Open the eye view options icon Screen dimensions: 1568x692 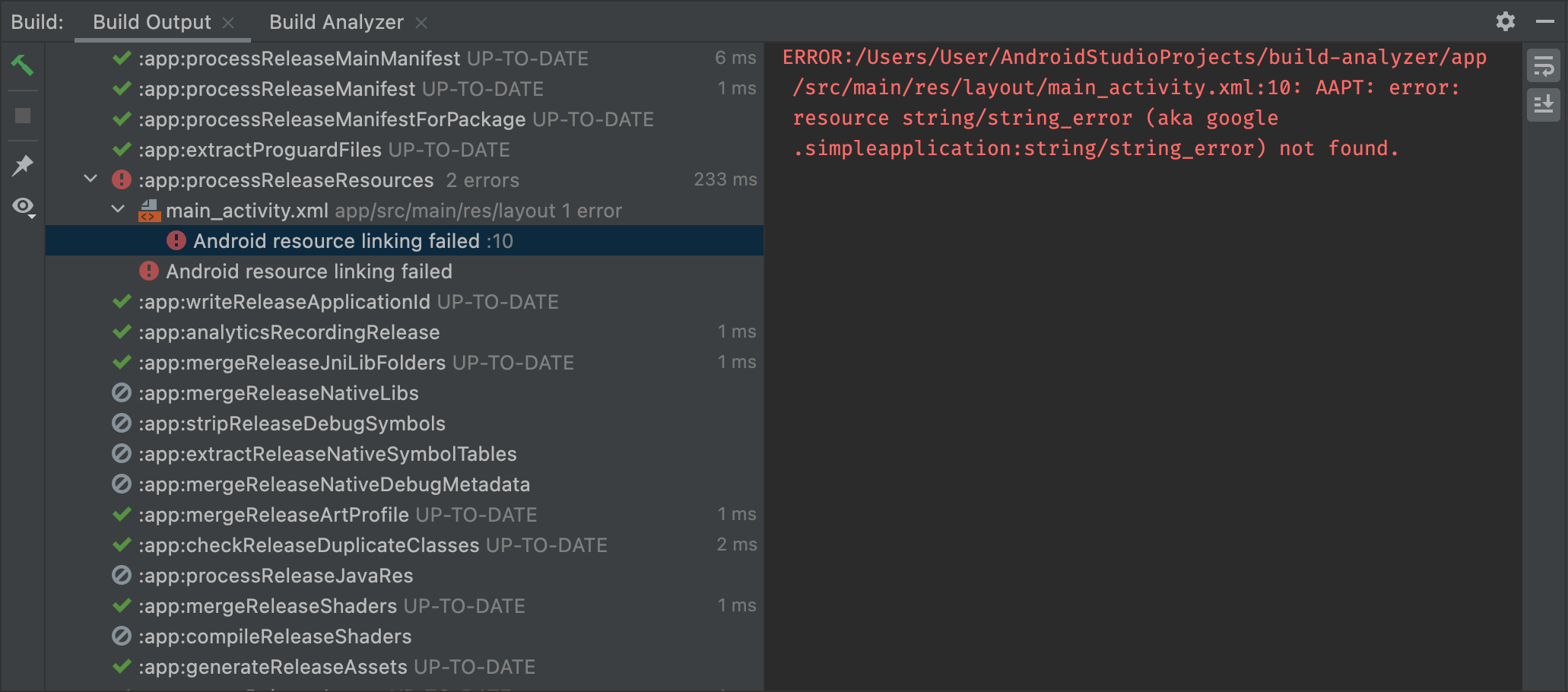click(24, 207)
